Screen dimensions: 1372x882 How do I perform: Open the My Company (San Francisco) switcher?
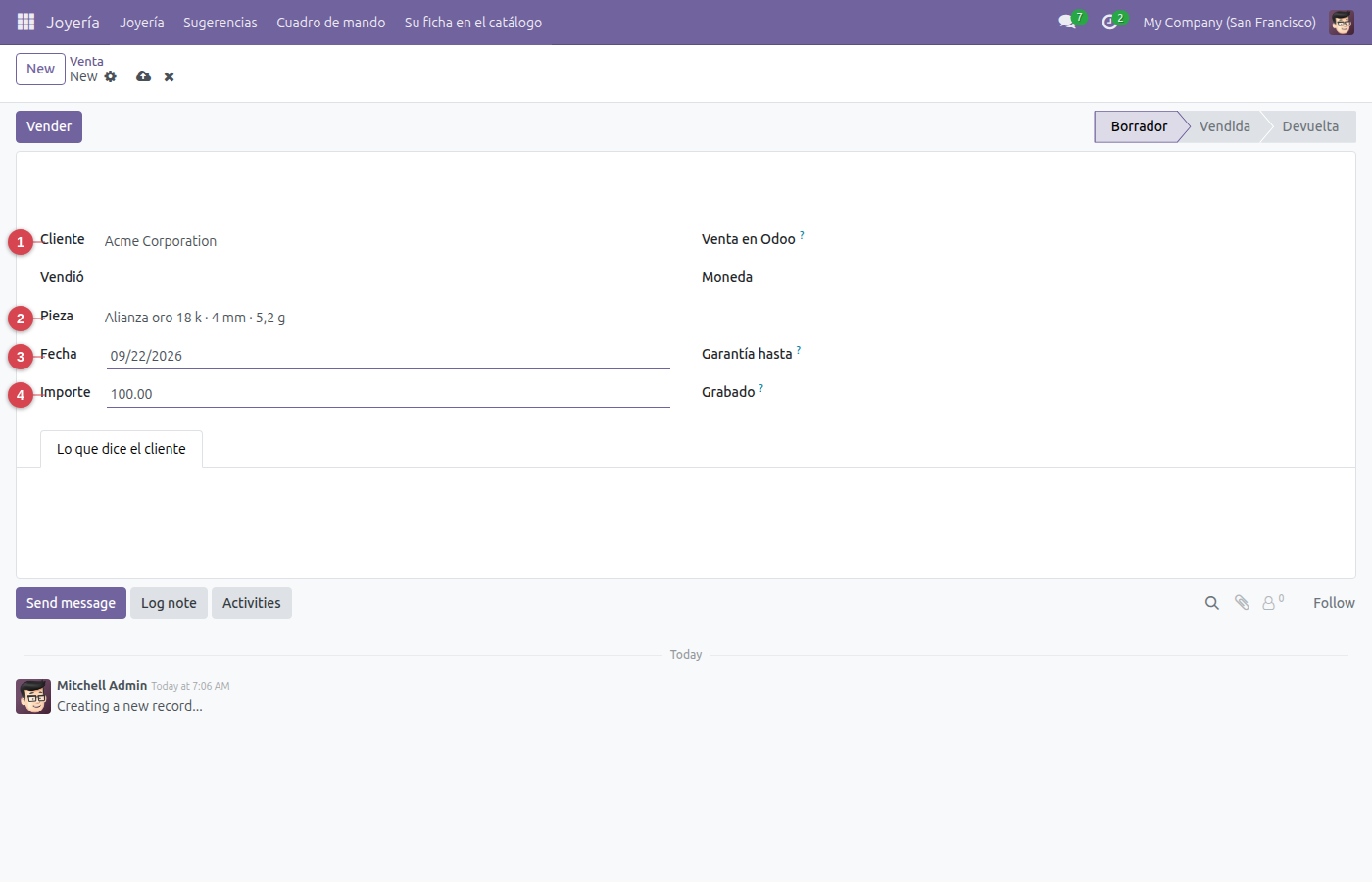point(1229,23)
